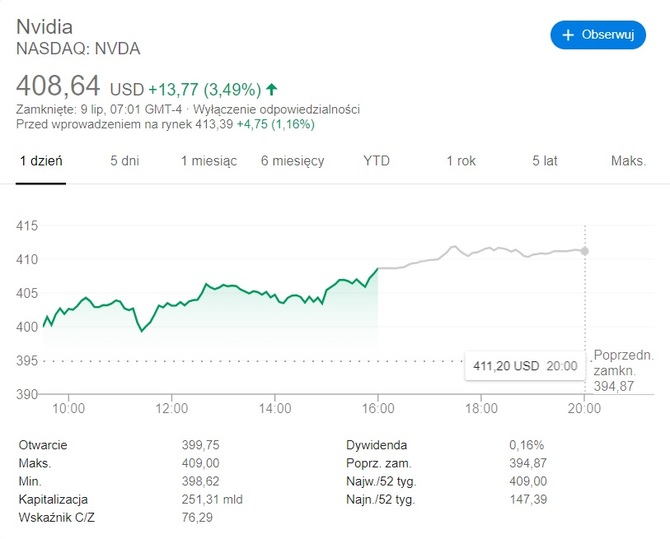Show the 1 rok chart range
The width and height of the screenshot is (670, 539).
coord(461,161)
